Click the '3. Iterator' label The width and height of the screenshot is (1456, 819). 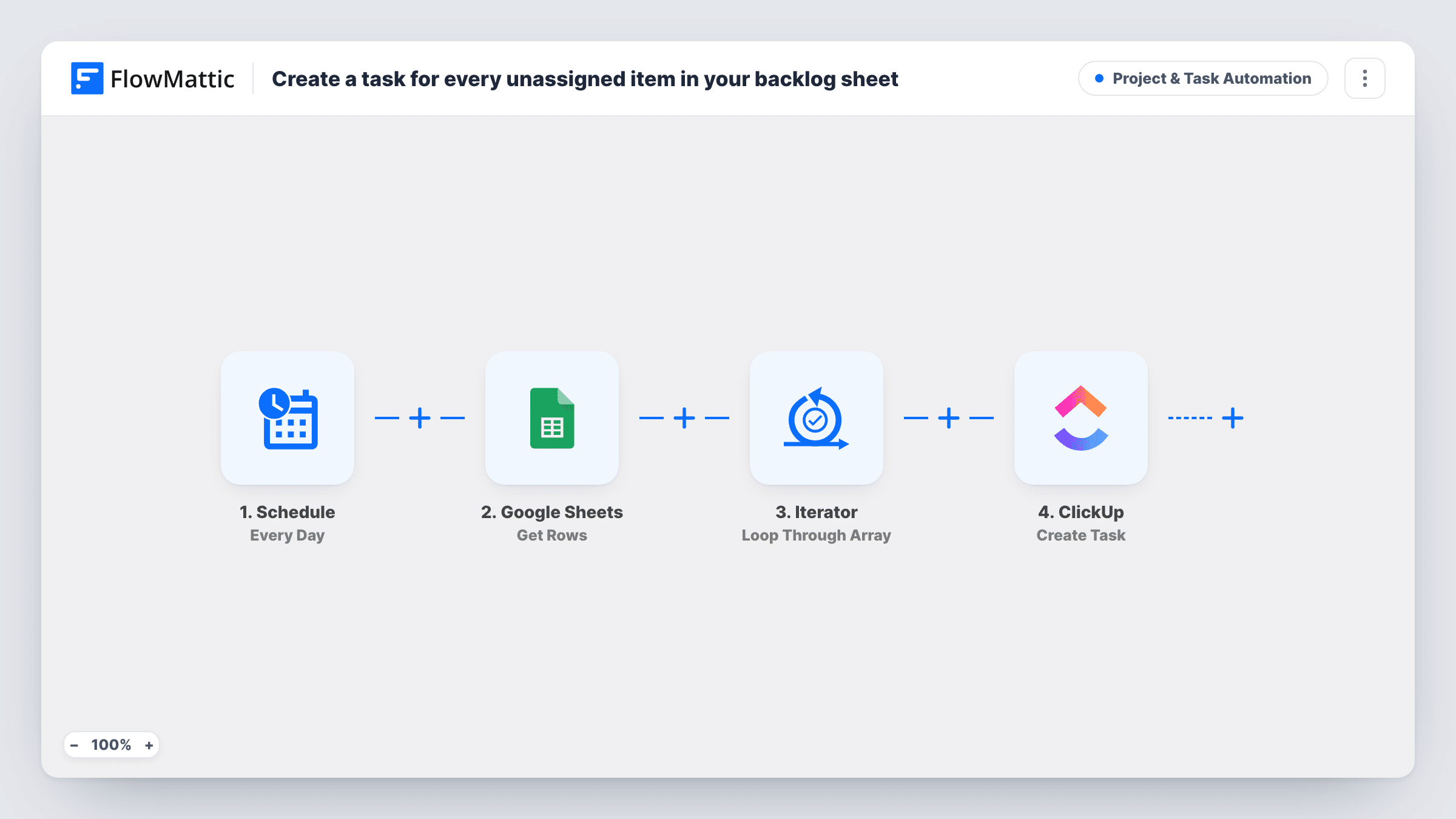pyautogui.click(x=817, y=512)
